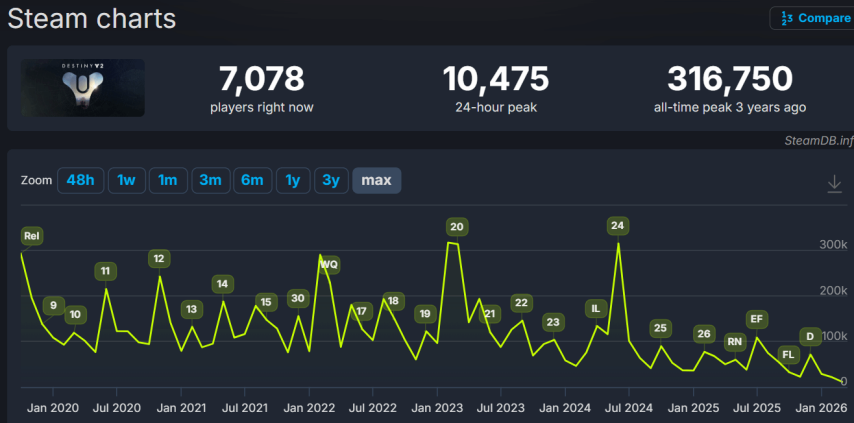Set chart zoom to 1m
Viewport: 854px width, 423px height.
[168, 180]
